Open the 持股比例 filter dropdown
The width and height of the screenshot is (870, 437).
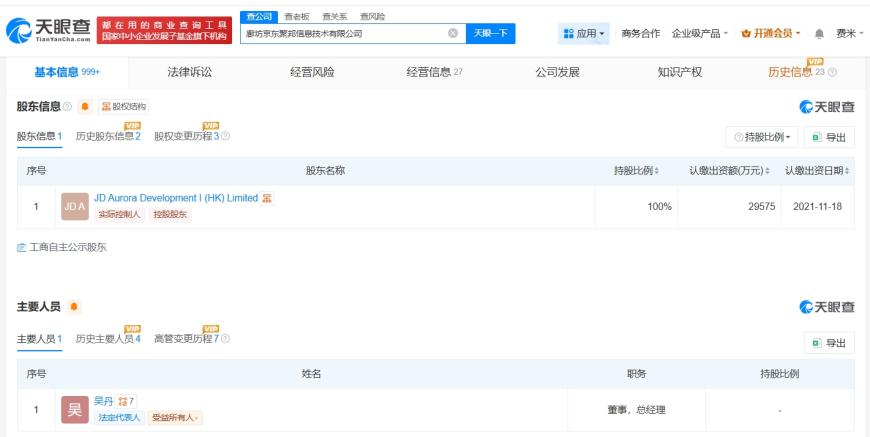pos(762,138)
